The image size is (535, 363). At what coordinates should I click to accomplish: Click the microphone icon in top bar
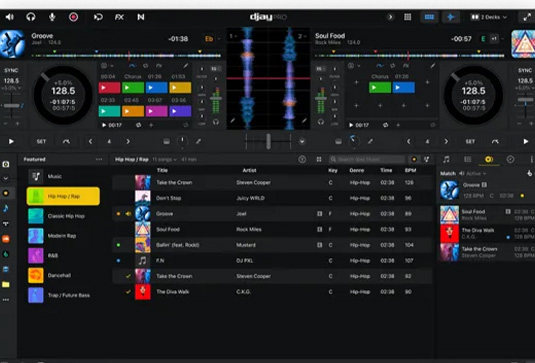click(x=52, y=17)
